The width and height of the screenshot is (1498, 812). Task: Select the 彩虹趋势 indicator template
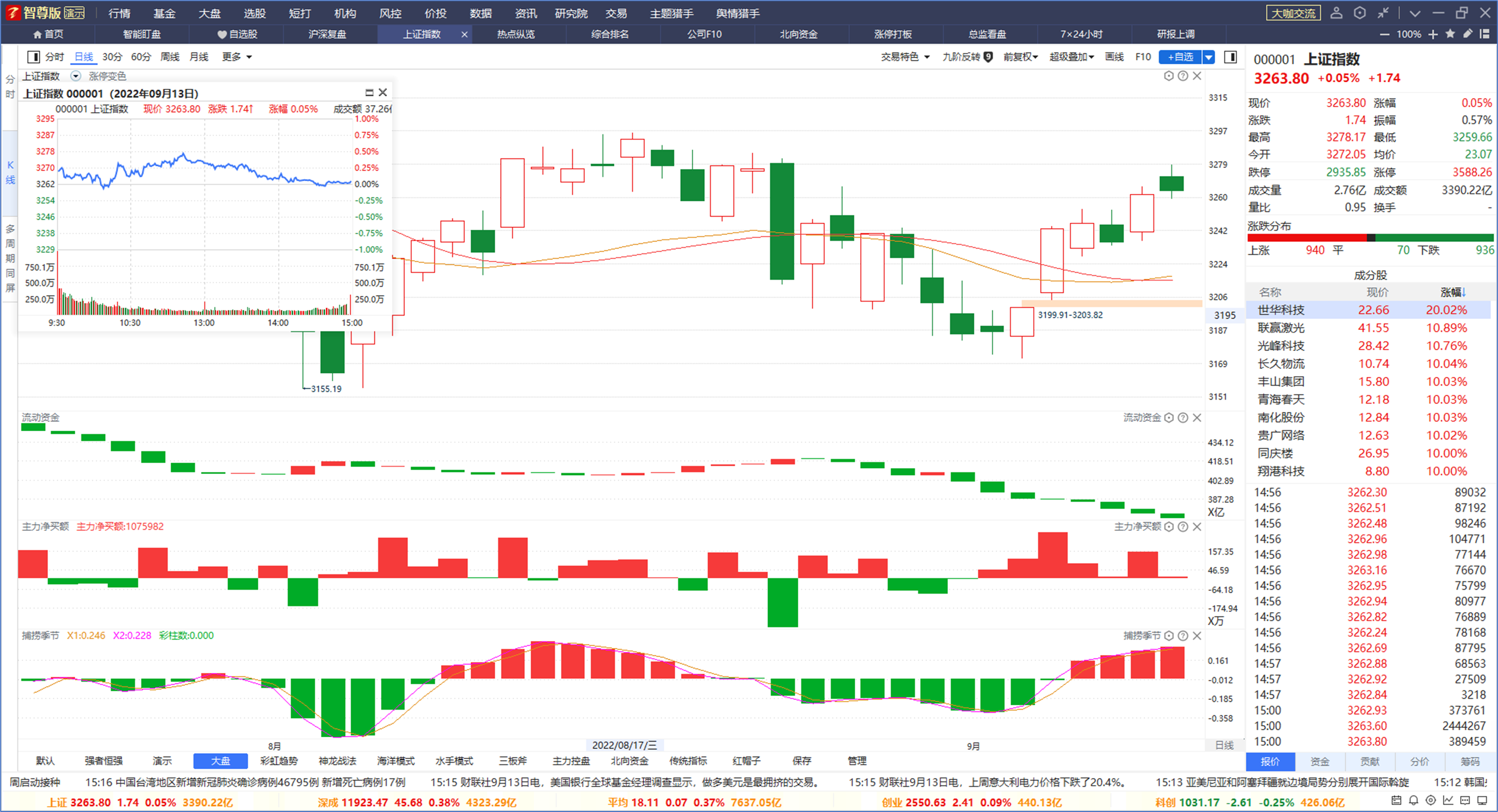point(279,761)
